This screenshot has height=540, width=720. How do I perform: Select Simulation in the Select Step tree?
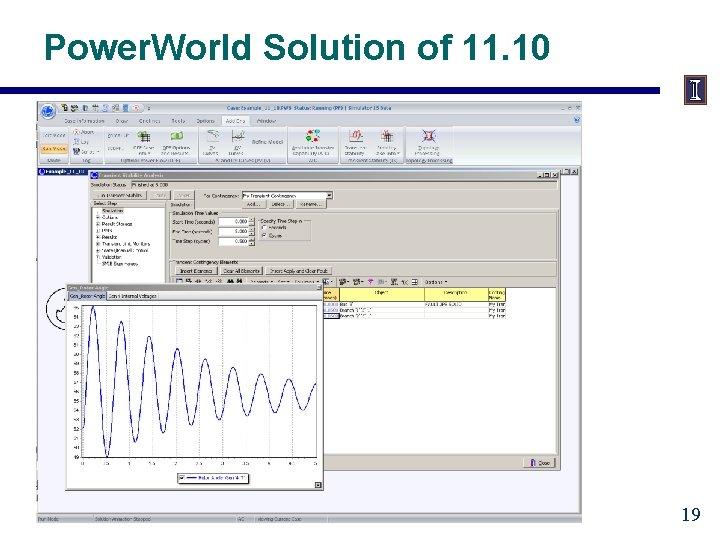click(112, 211)
